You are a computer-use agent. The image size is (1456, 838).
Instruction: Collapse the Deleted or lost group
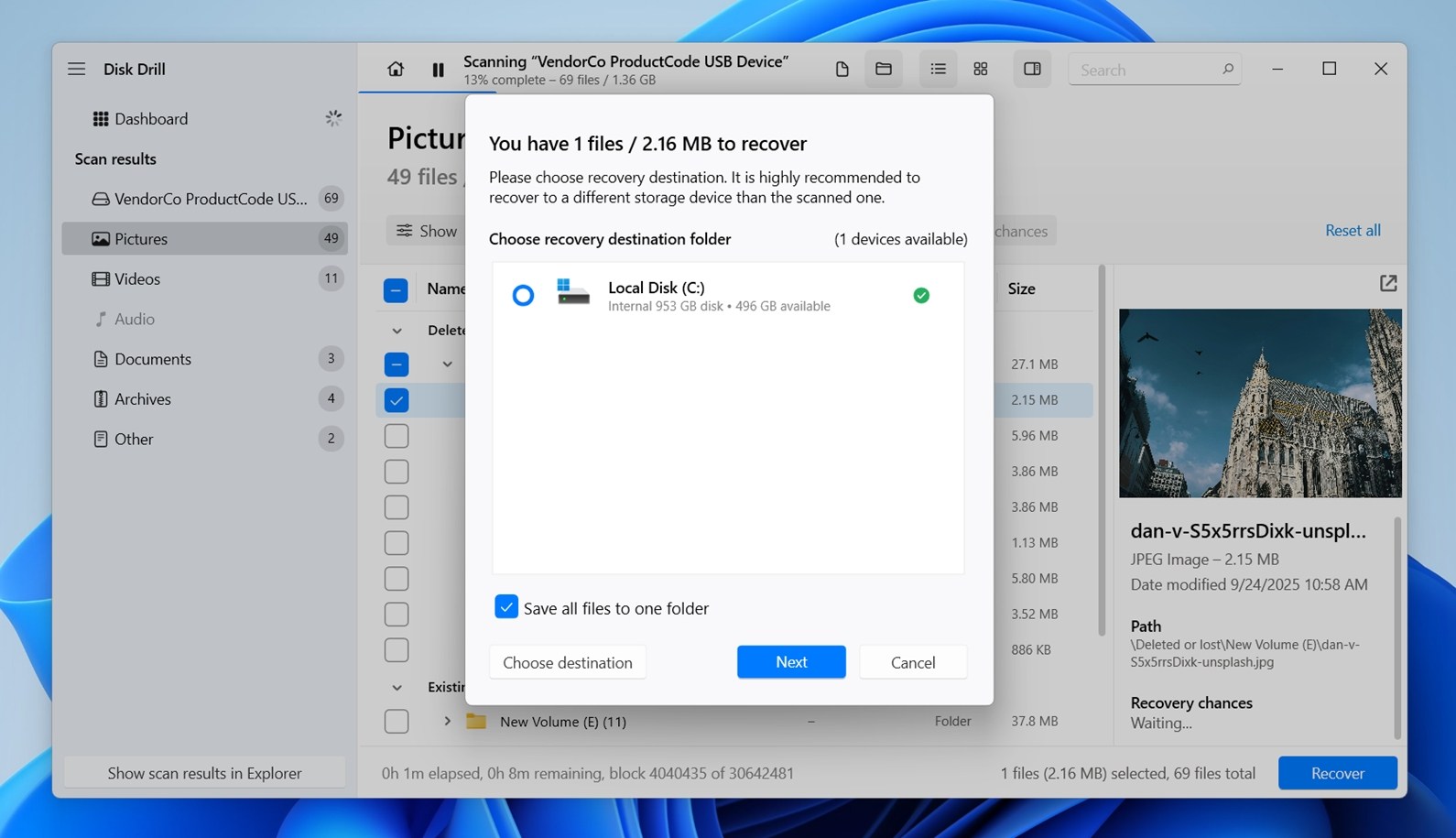[397, 331]
